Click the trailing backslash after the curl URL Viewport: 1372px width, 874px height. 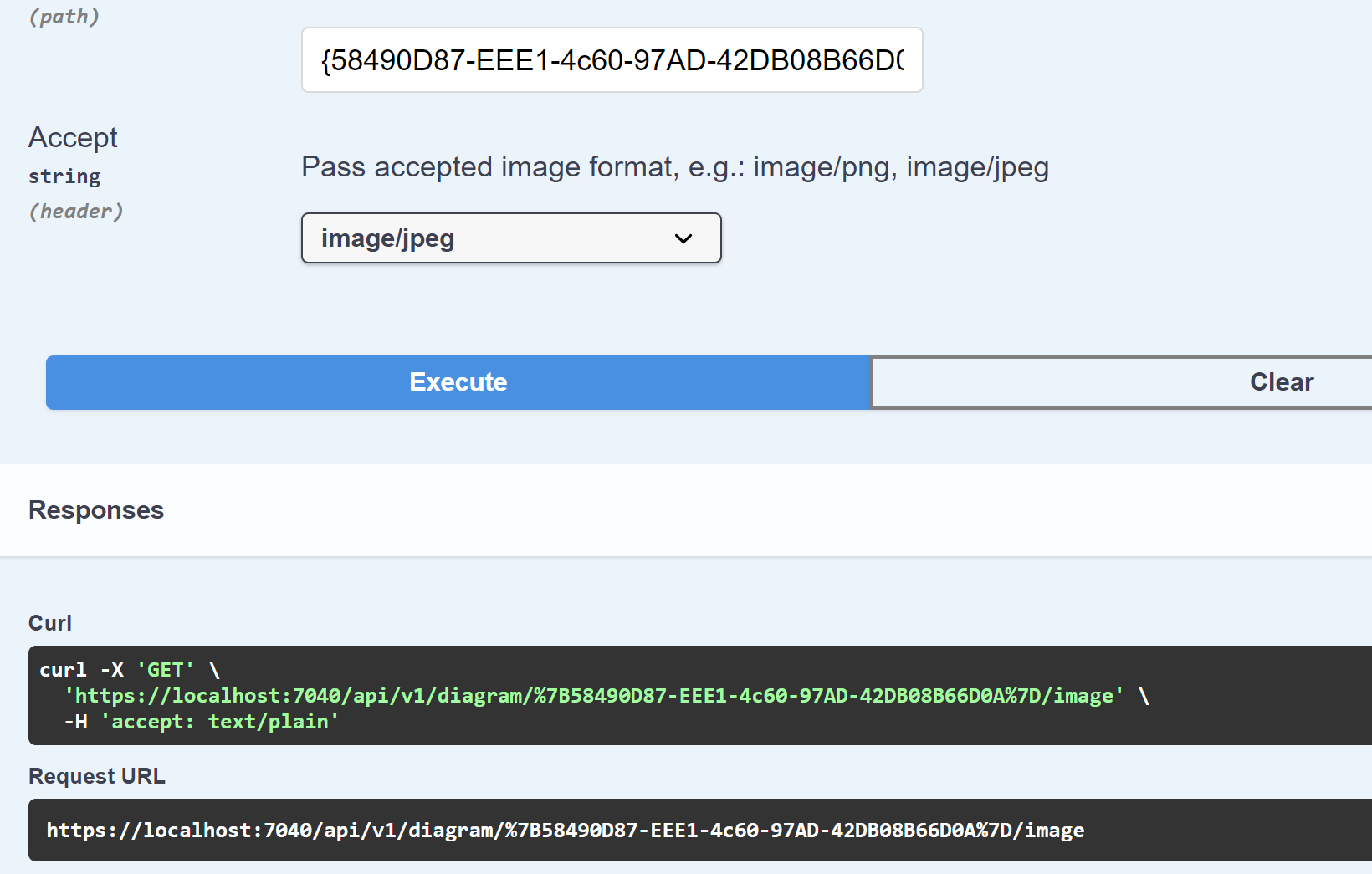pos(1144,696)
